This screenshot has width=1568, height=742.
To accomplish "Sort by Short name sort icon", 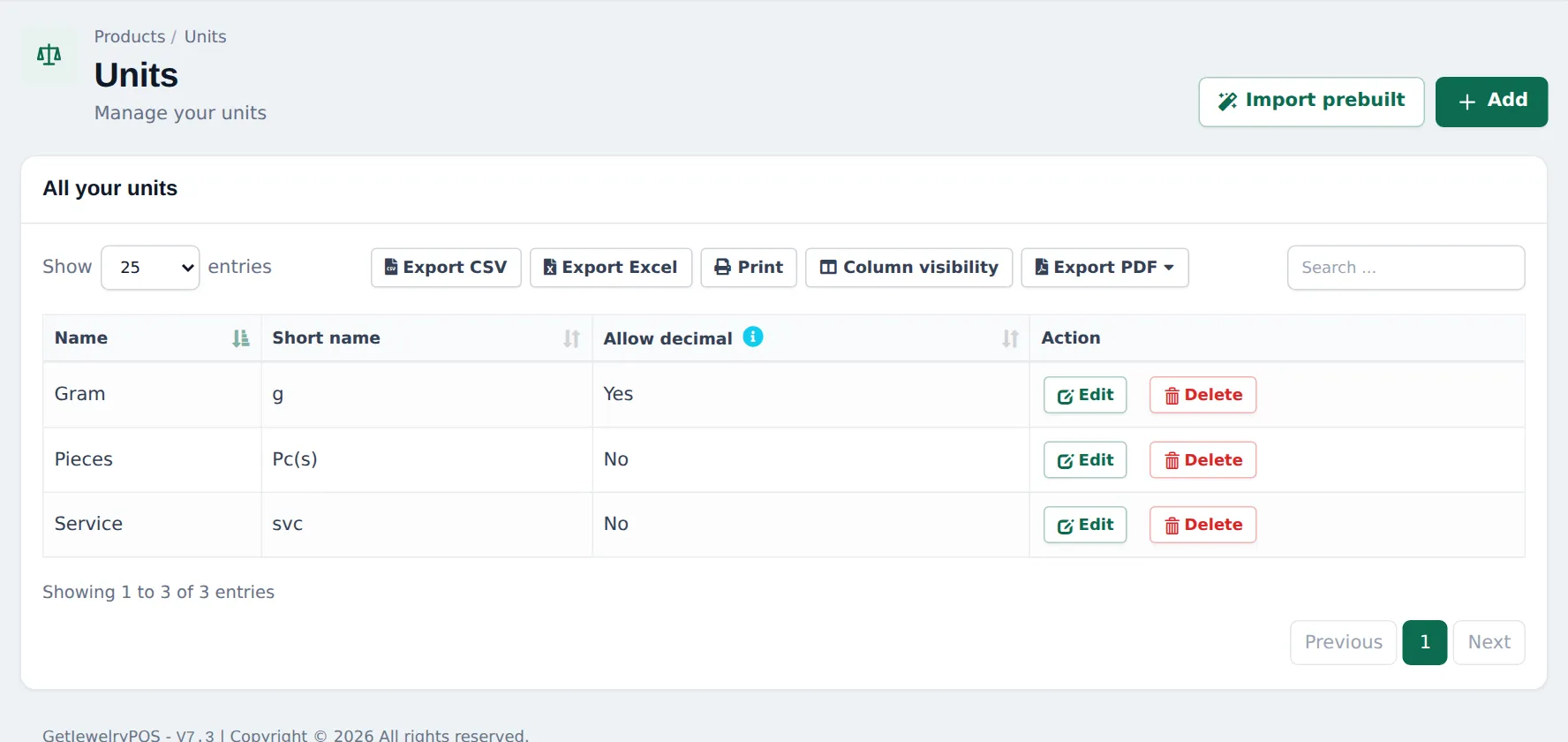I will point(572,338).
